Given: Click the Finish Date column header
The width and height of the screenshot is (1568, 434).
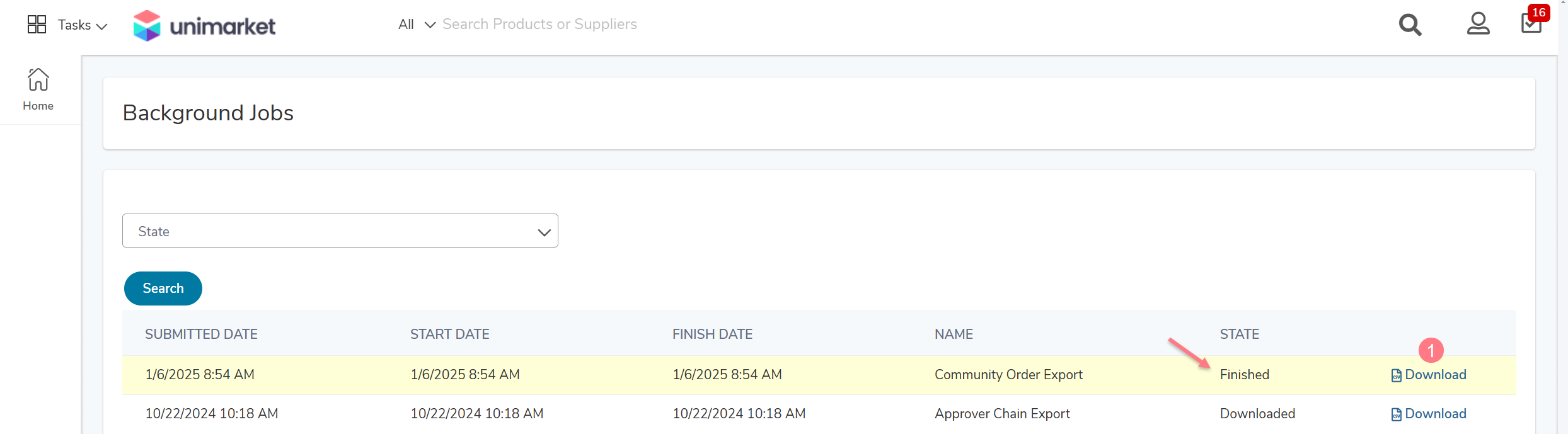Looking at the screenshot, I should tap(712, 334).
